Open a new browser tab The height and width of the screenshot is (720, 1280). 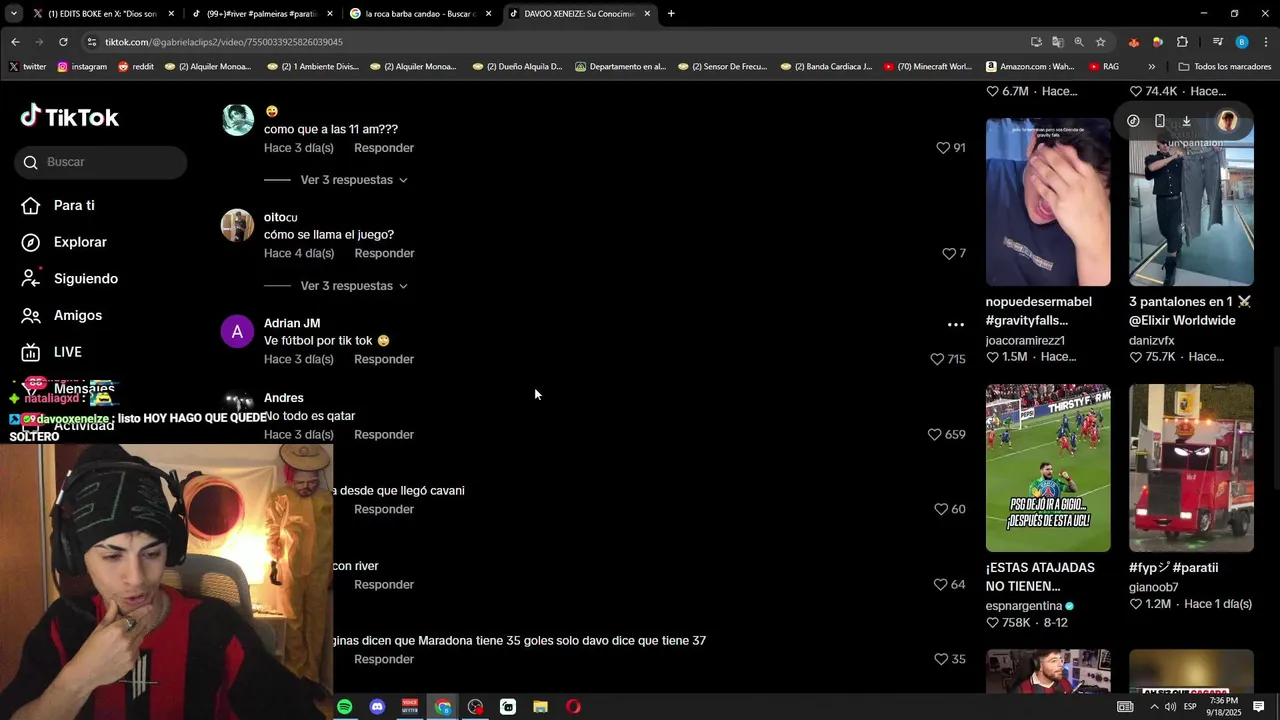coord(671,14)
